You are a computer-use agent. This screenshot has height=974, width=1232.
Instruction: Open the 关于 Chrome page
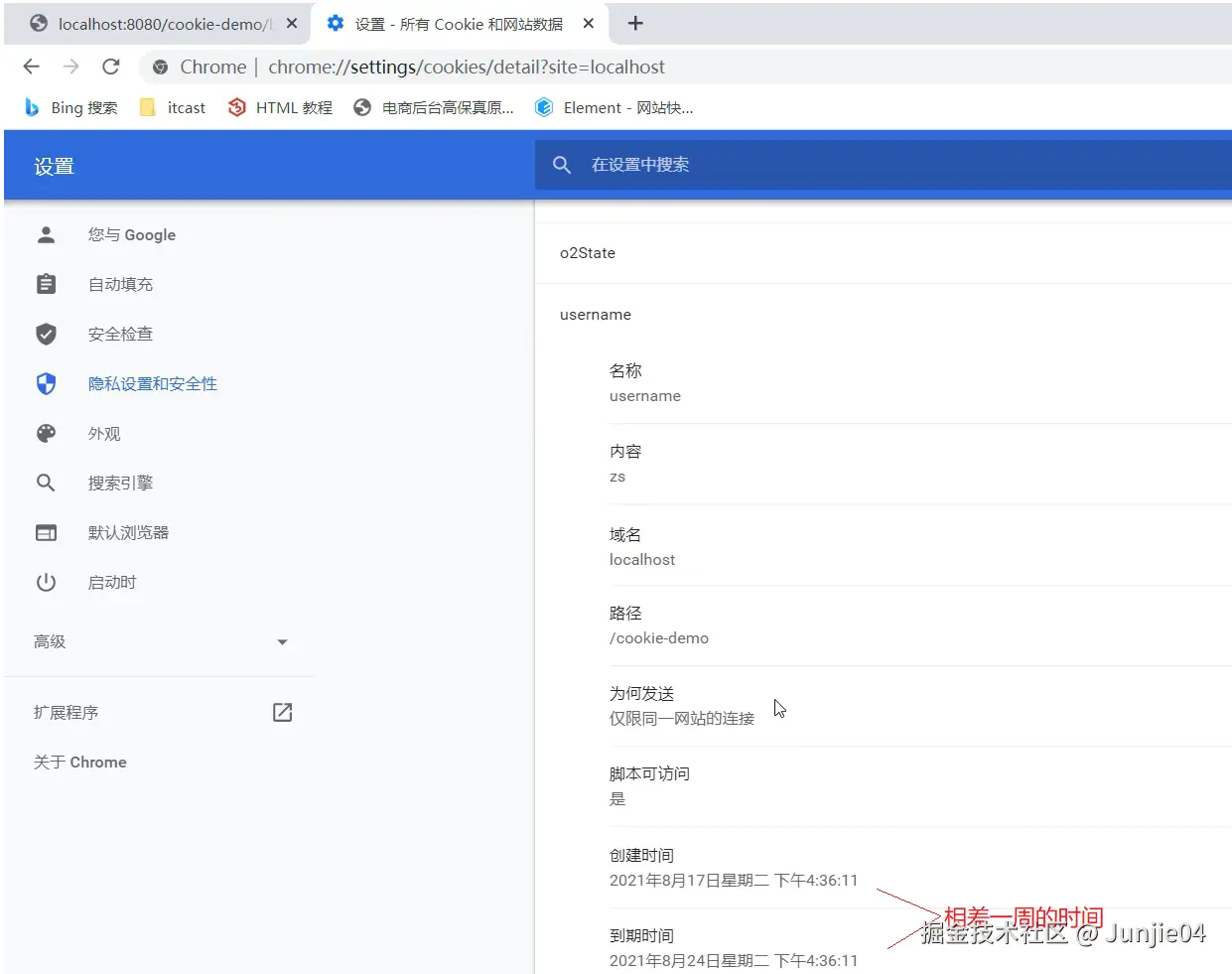[x=80, y=762]
